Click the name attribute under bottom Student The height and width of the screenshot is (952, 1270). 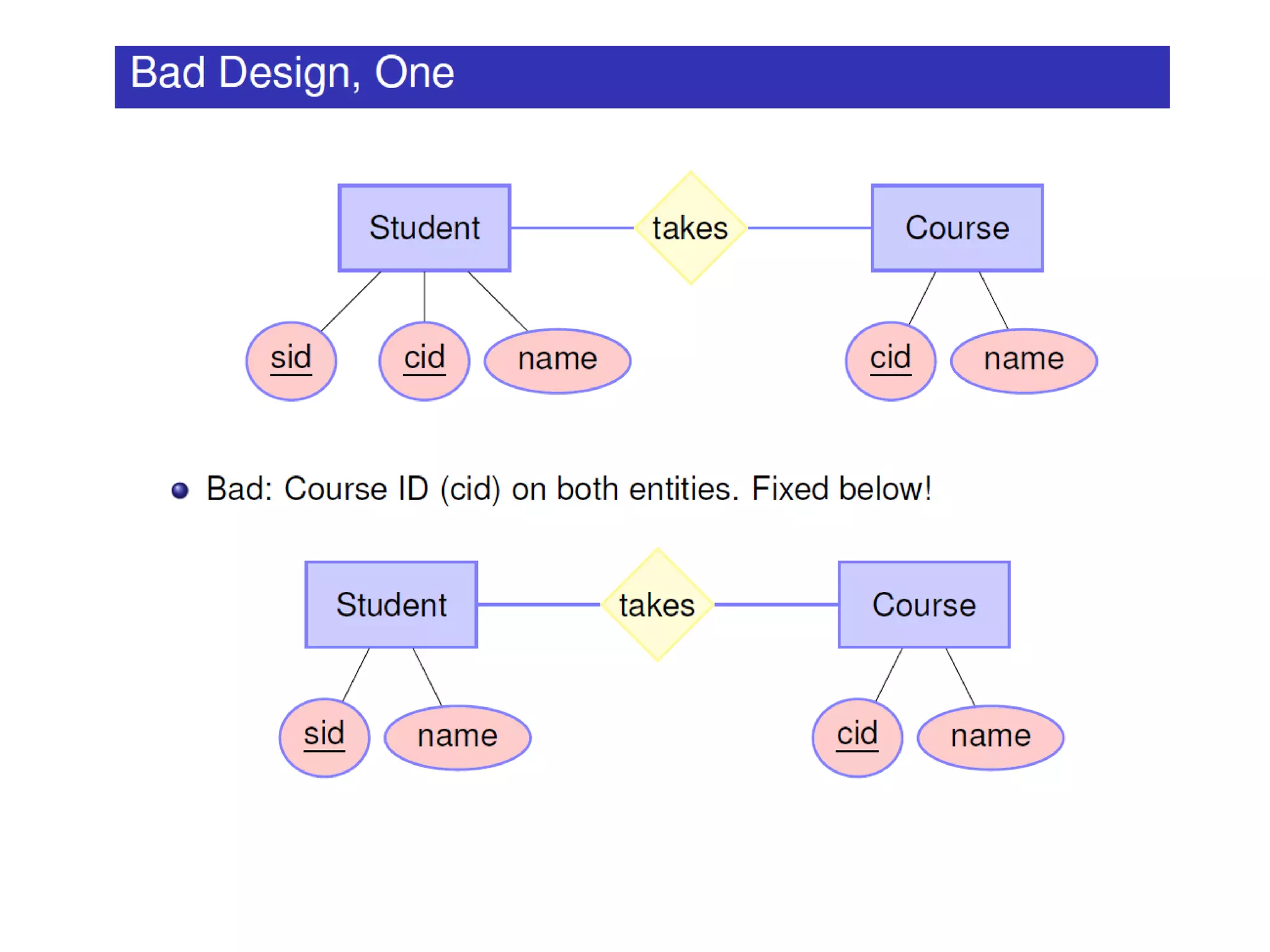458,738
